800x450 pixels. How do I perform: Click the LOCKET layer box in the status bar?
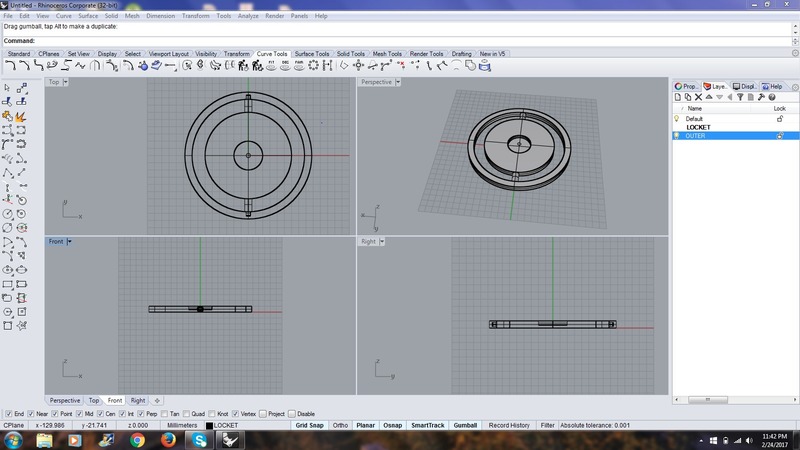click(x=247, y=425)
